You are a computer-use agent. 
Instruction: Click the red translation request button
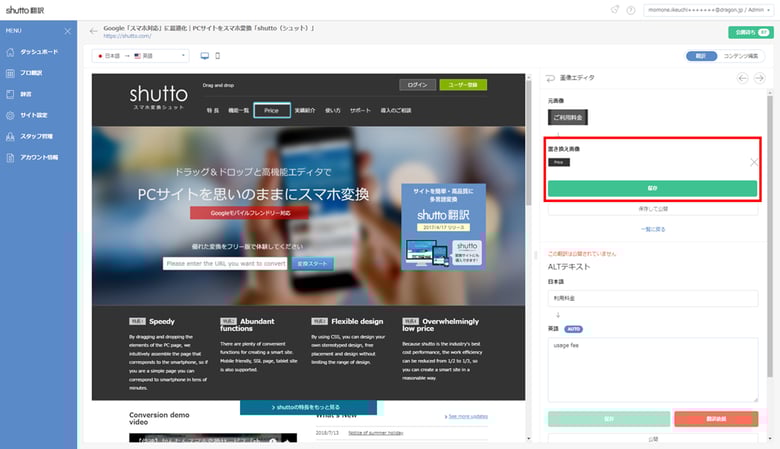pyautogui.click(x=716, y=419)
